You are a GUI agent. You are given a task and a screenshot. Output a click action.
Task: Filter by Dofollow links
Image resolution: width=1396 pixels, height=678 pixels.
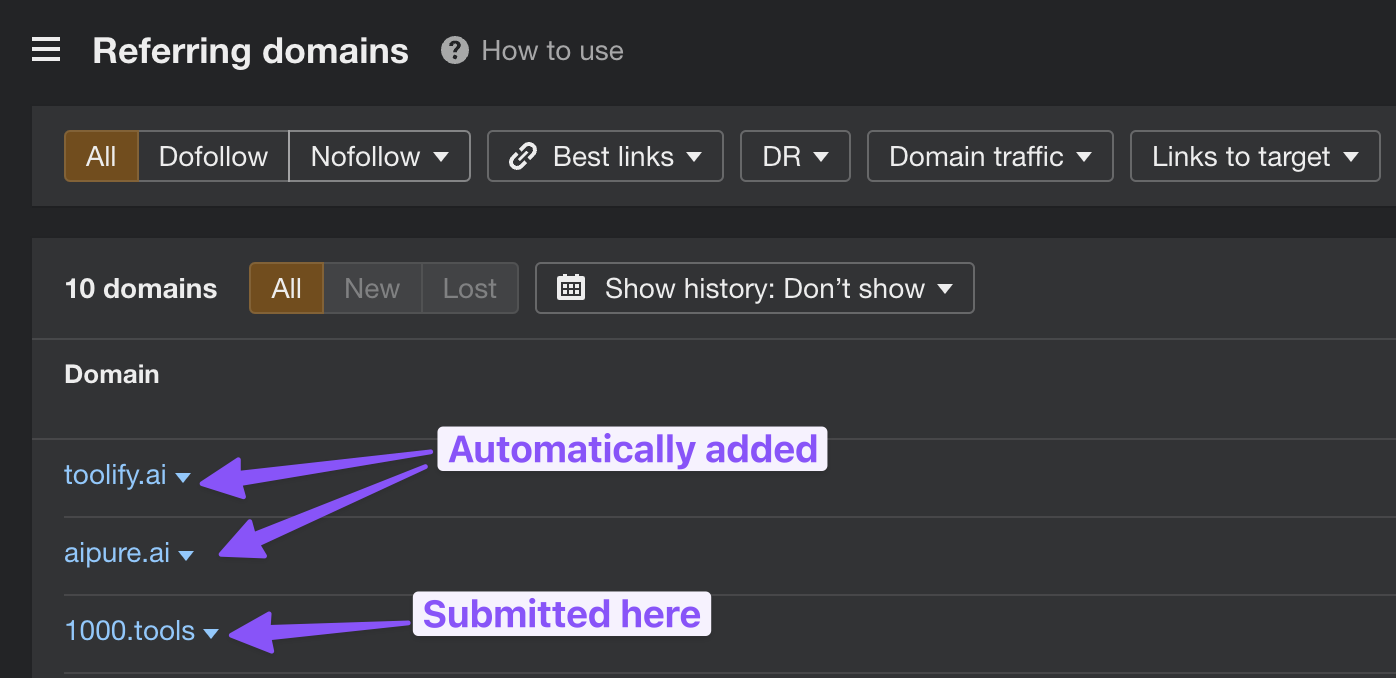point(213,156)
